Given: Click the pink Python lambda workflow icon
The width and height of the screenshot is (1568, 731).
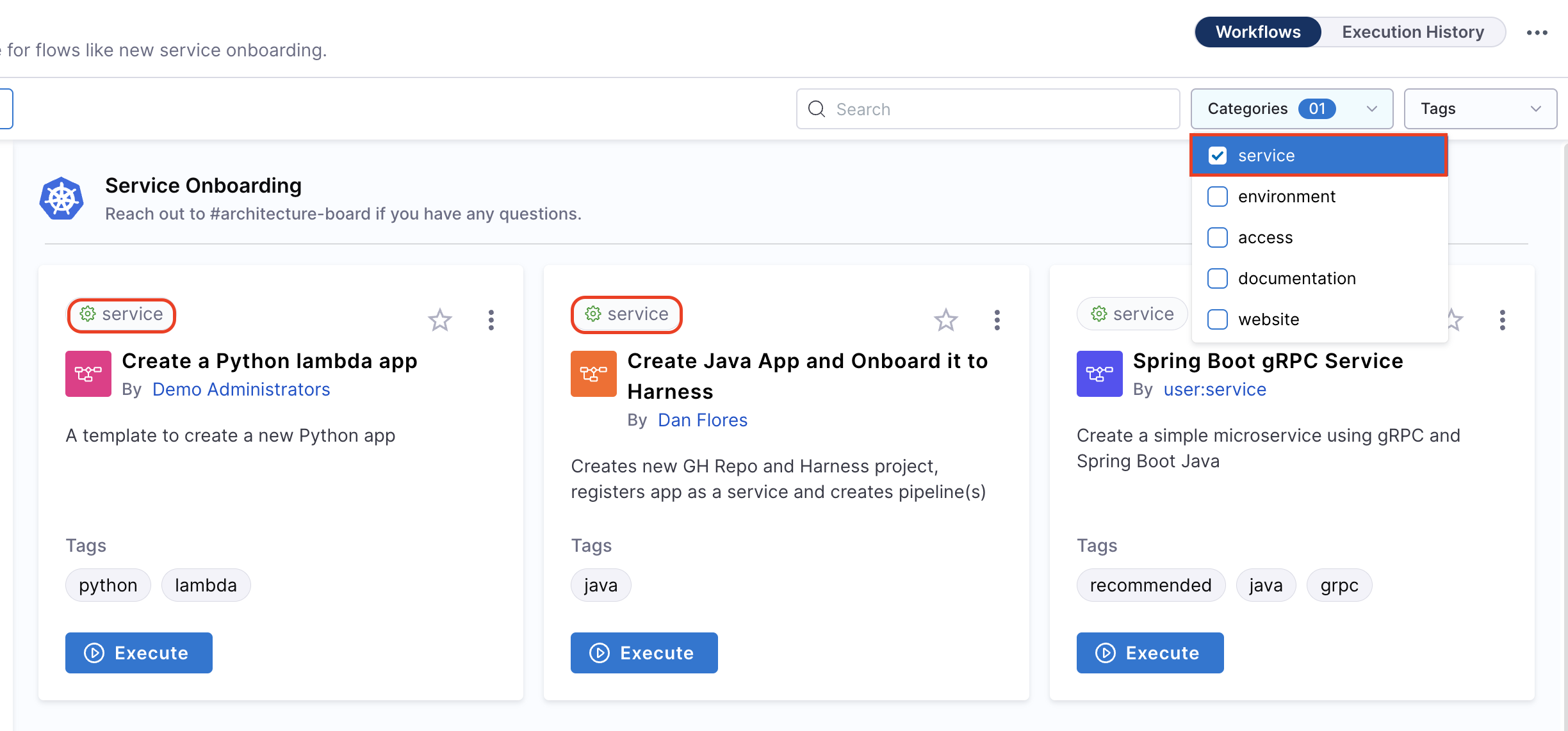Looking at the screenshot, I should 88,373.
